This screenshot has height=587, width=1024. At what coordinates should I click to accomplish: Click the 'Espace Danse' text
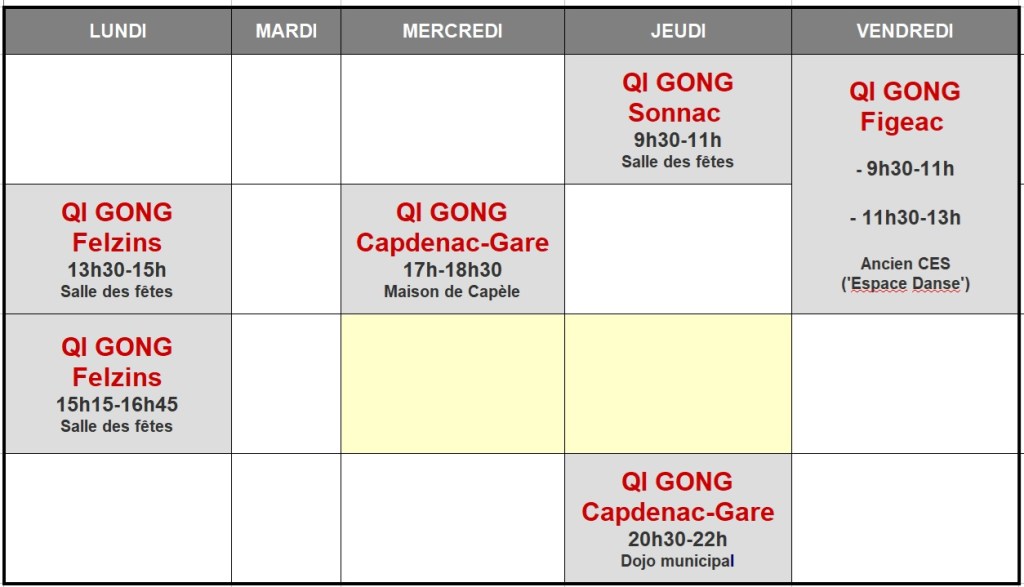(905, 284)
